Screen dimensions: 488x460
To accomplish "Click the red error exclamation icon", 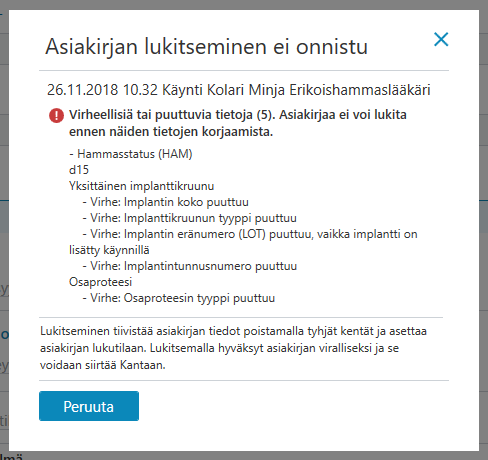I will tap(56, 116).
